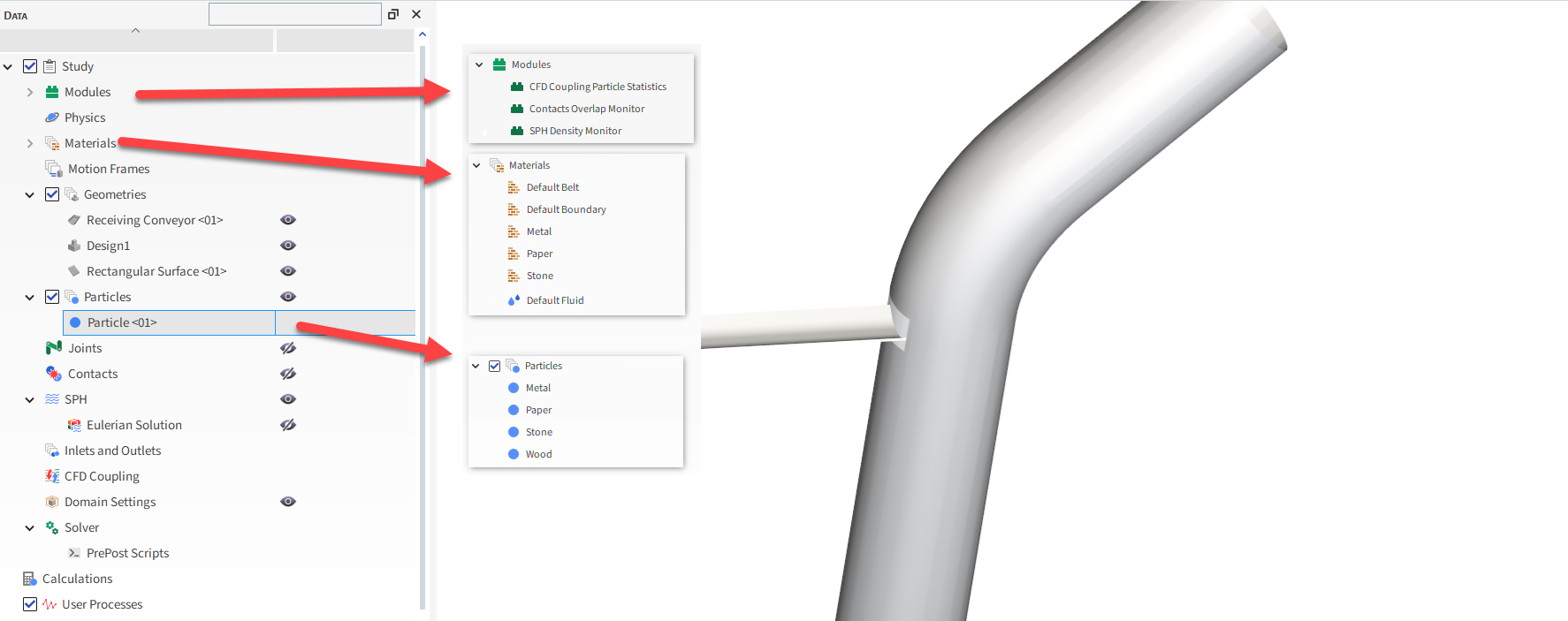Close the Data panel
Viewport: 1568px width, 621px height.
tap(416, 14)
